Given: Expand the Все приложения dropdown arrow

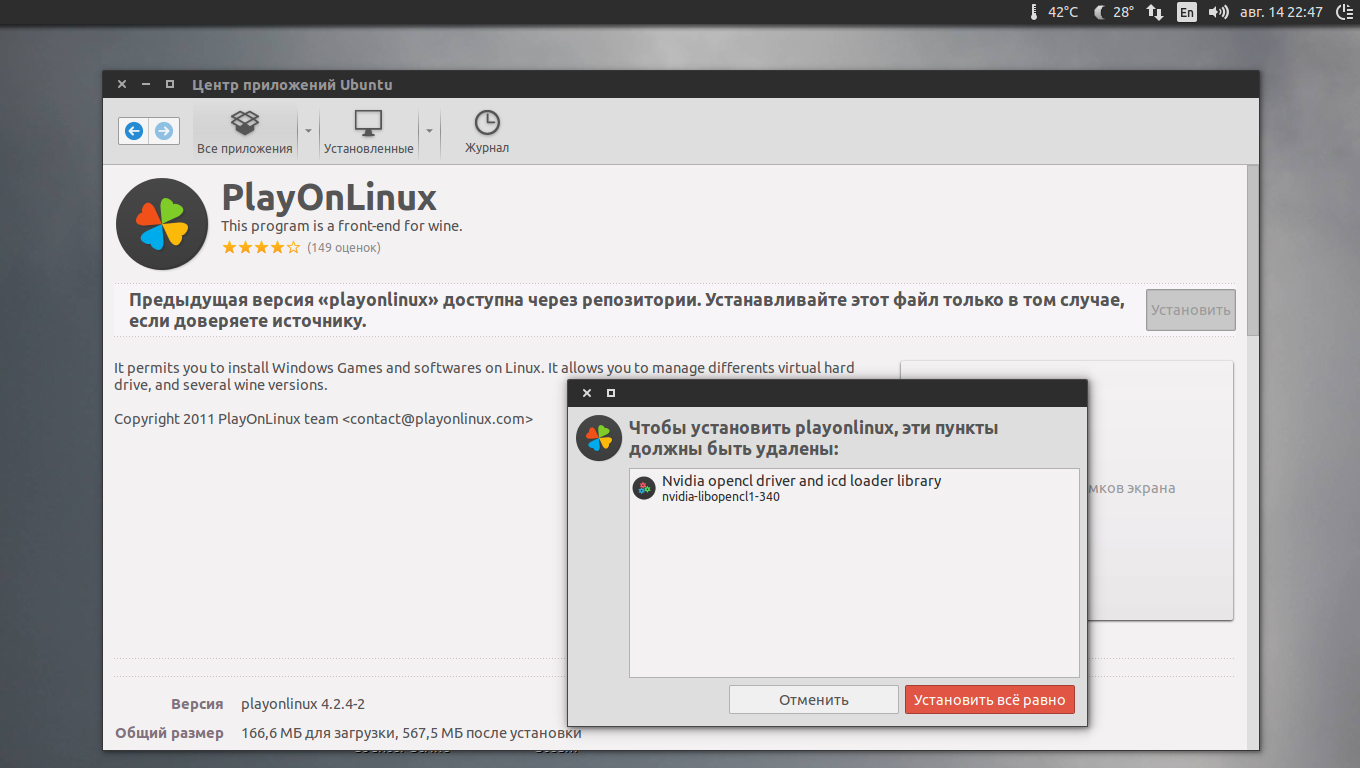Looking at the screenshot, I should [x=309, y=131].
